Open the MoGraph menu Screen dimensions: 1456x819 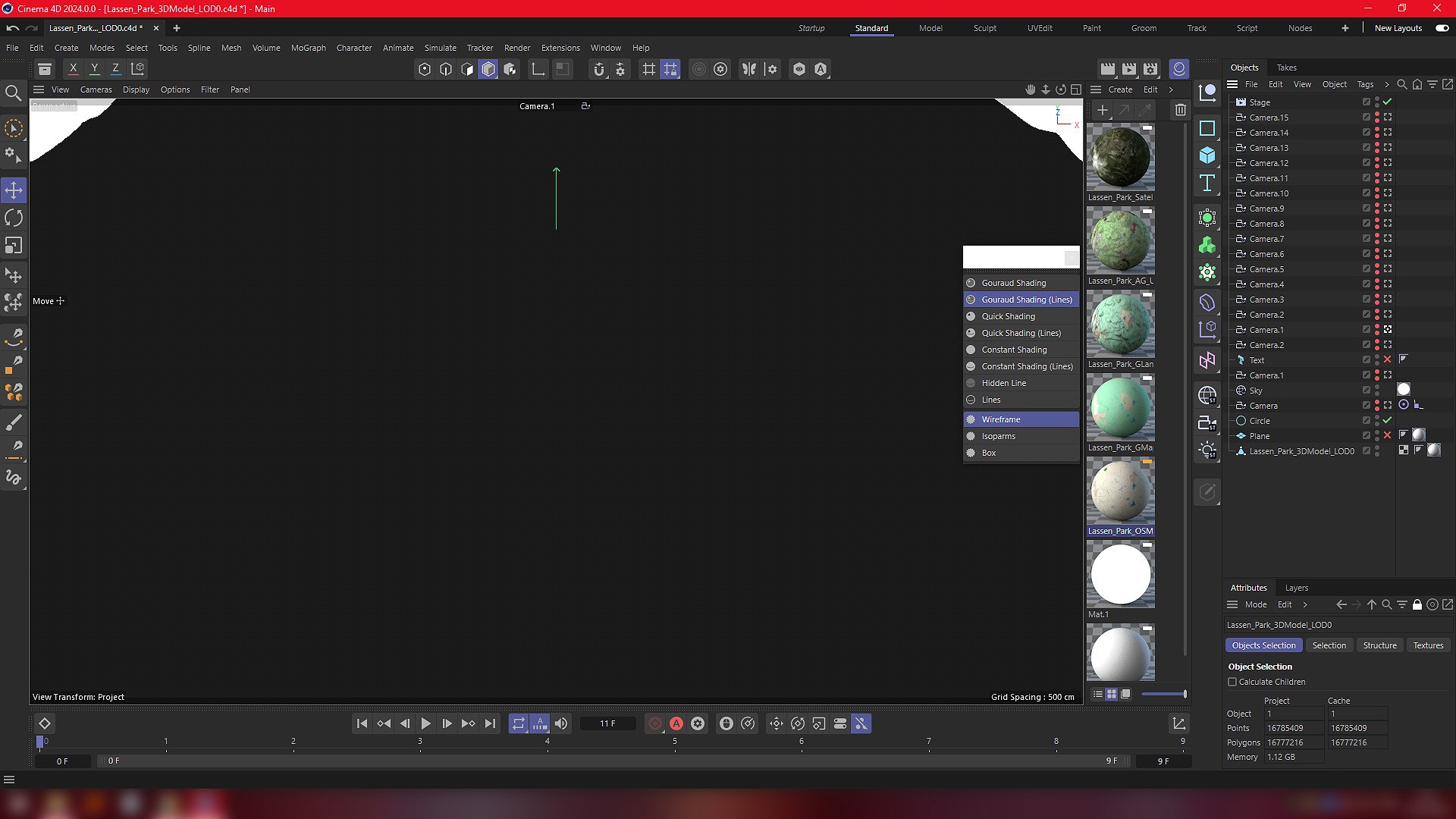coord(309,48)
